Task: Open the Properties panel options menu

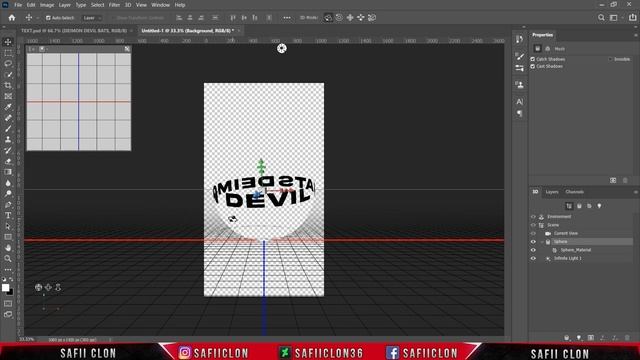Action: [x=636, y=35]
